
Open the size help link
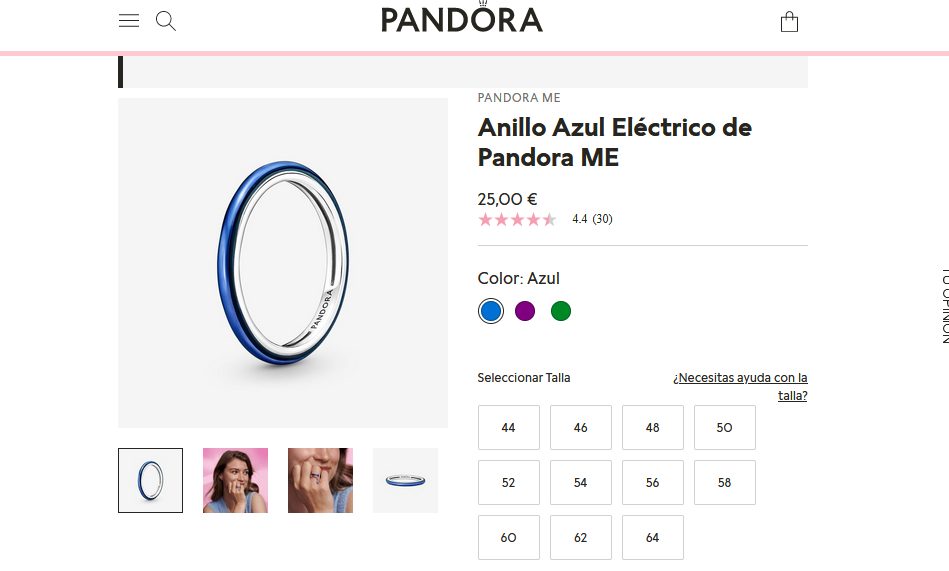pyautogui.click(x=740, y=386)
